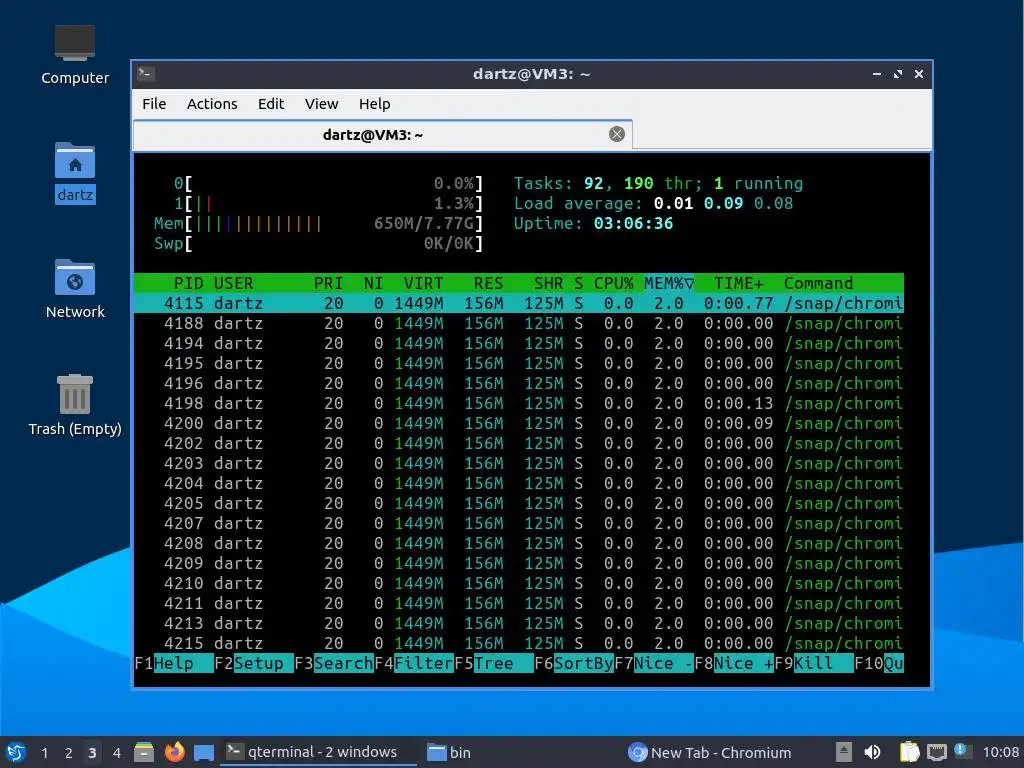Viewport: 1024px width, 768px height.
Task: Sort by the CPU% column header
Action: click(x=613, y=283)
